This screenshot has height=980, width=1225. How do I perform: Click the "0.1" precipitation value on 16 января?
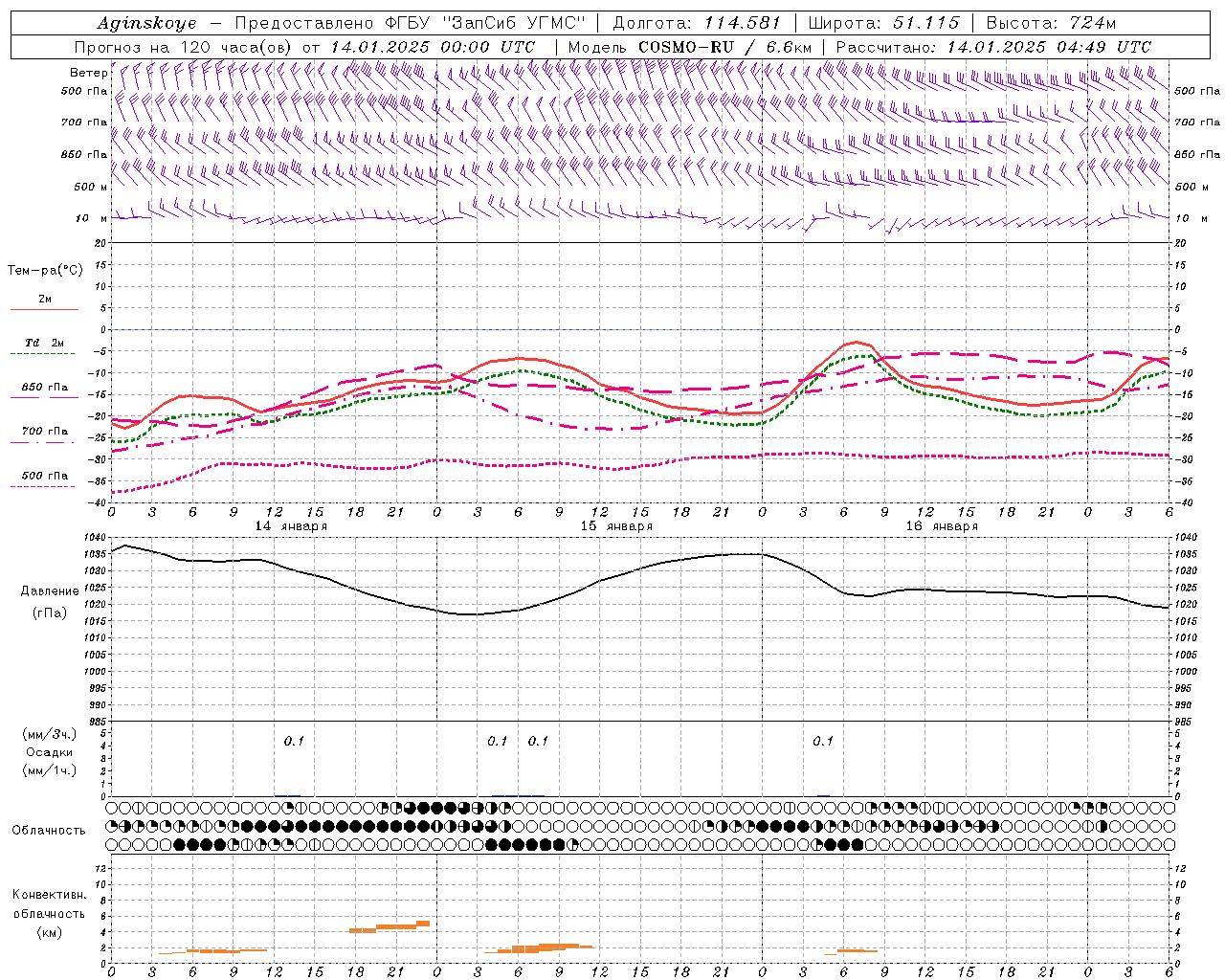coord(823,741)
